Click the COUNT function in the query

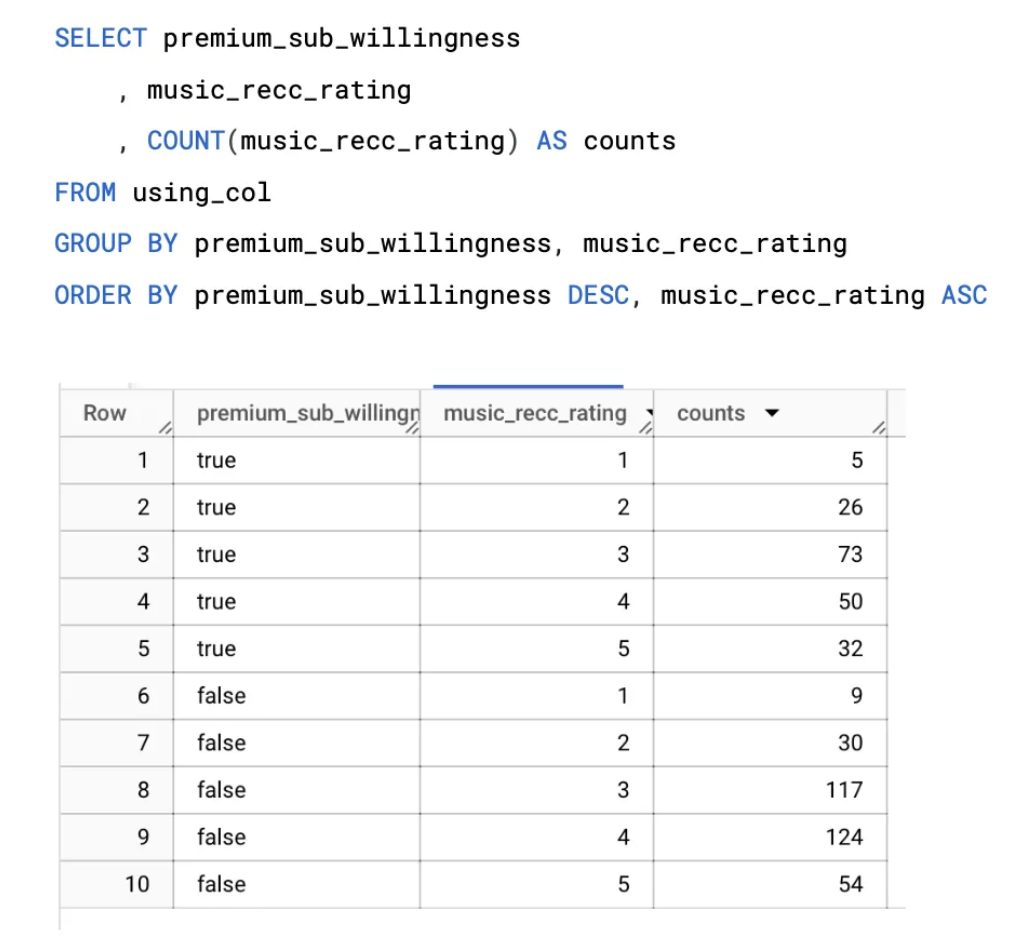point(185,141)
